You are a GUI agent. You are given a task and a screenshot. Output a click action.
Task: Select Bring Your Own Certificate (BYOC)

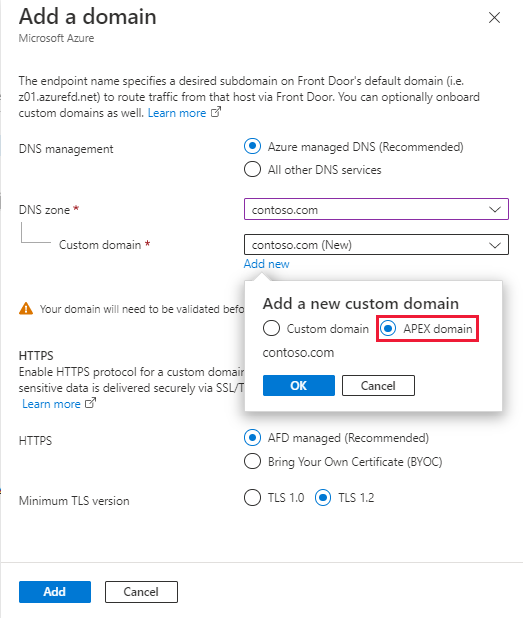click(x=252, y=462)
